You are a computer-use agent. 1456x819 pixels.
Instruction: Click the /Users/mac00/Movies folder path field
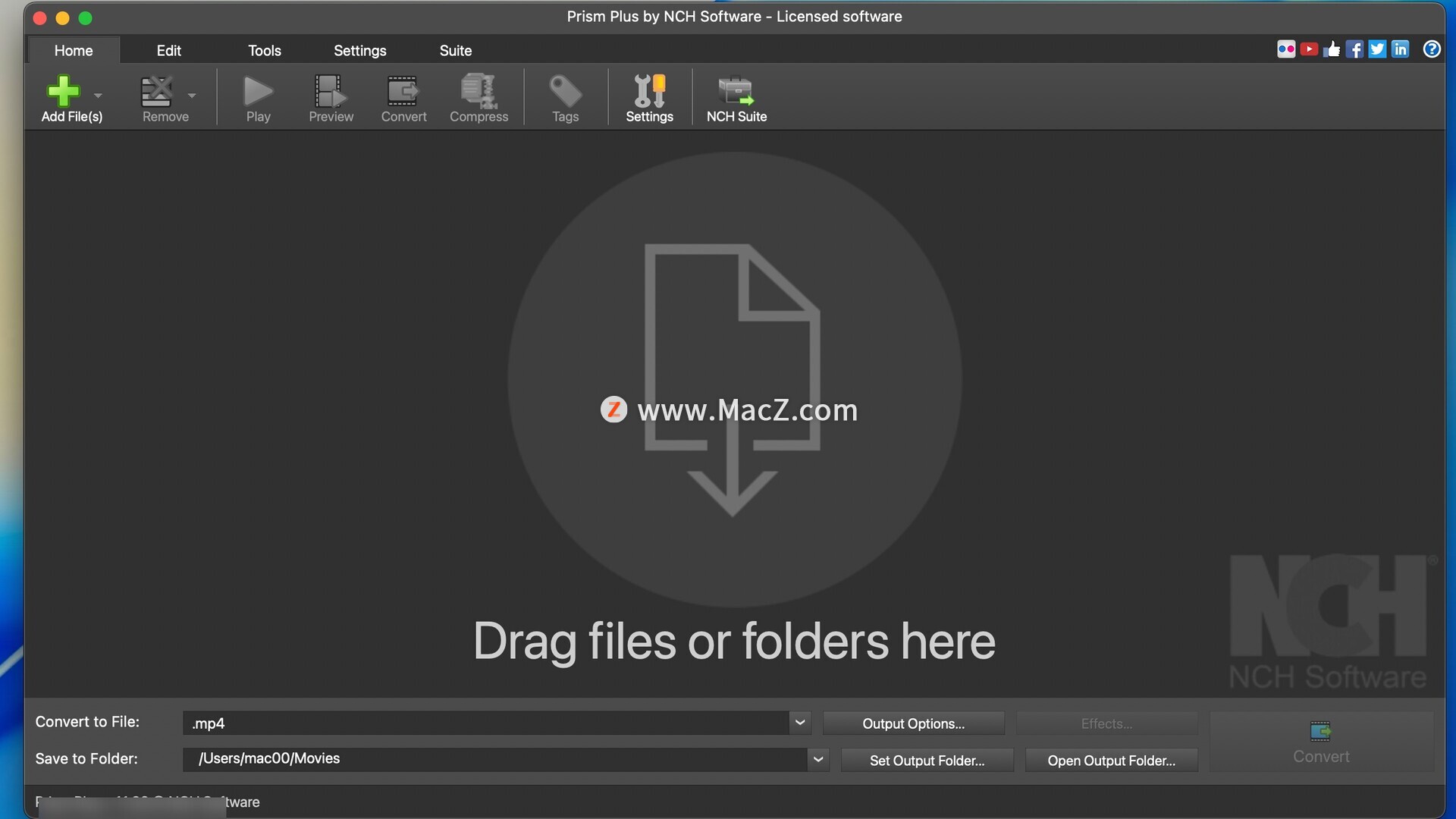495,759
